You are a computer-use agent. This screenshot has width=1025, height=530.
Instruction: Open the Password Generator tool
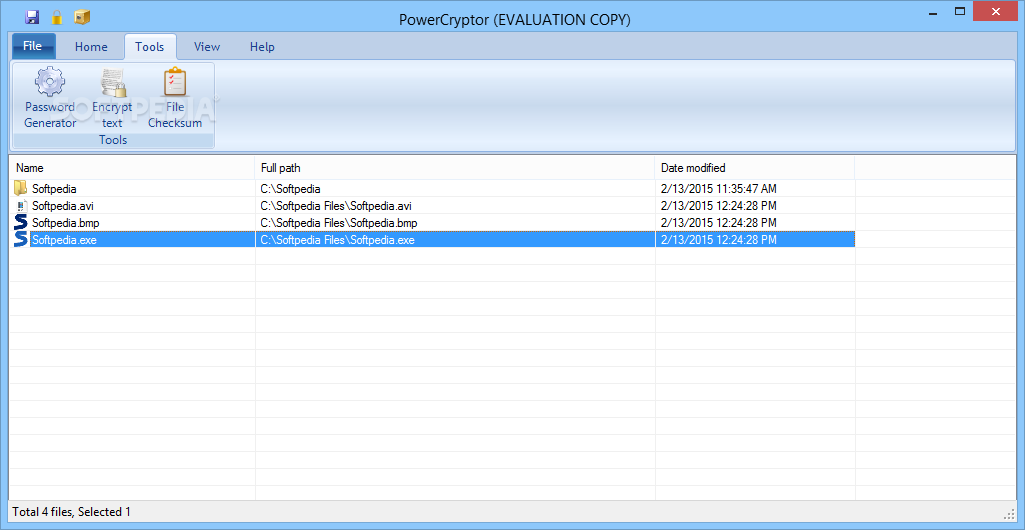(x=50, y=99)
